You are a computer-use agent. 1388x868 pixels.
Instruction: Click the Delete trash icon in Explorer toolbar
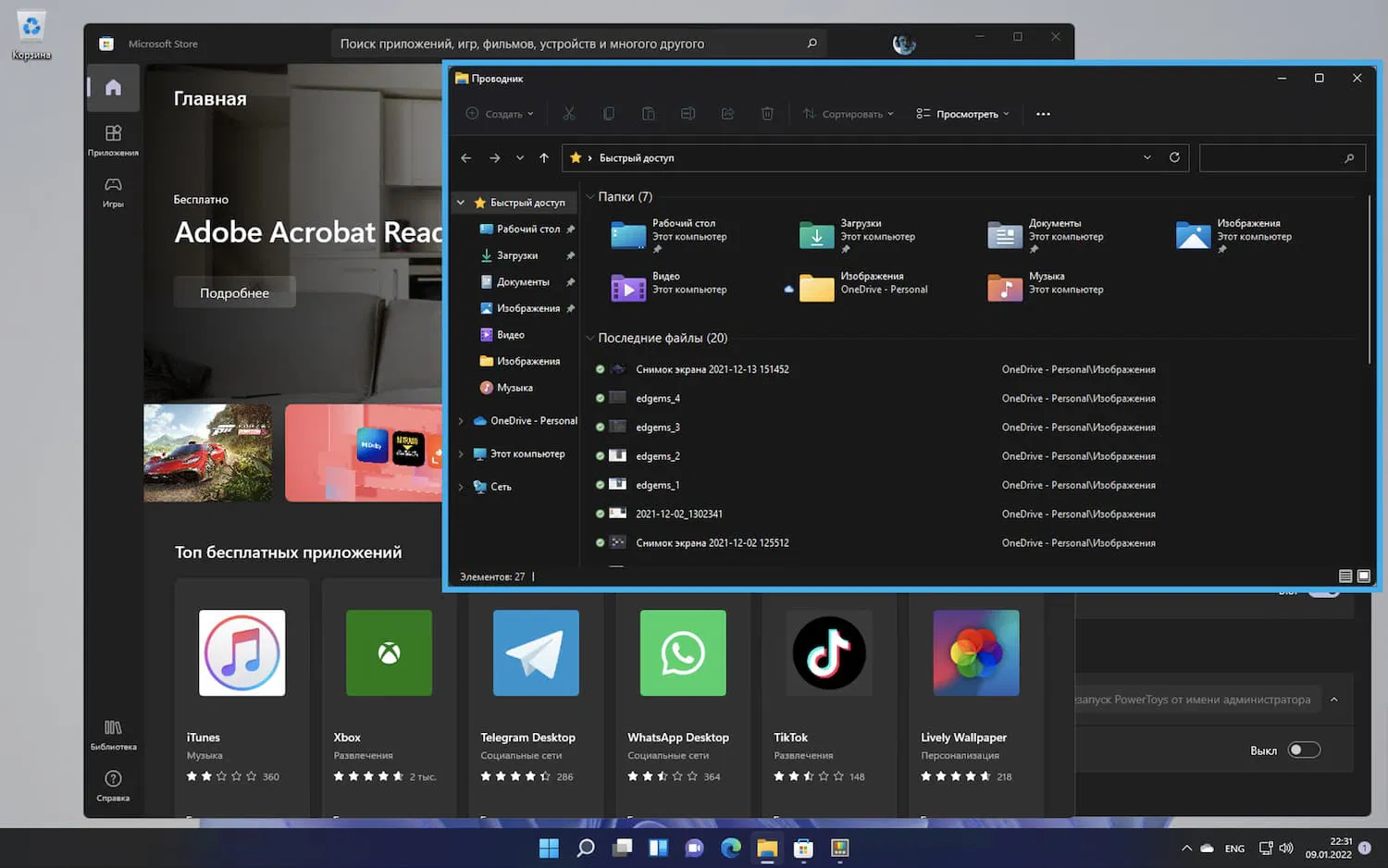(x=767, y=114)
